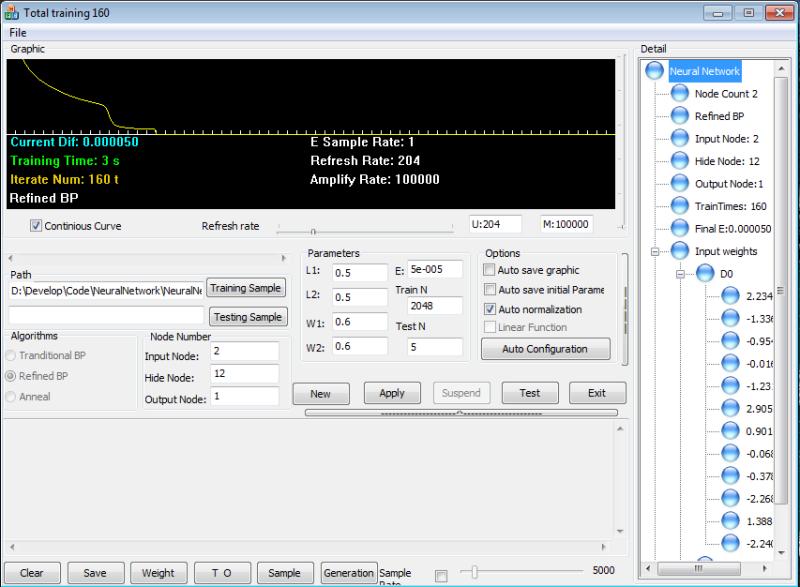Click the sphere icon beside weight 2.905
The width and height of the screenshot is (800, 587).
coord(730,408)
